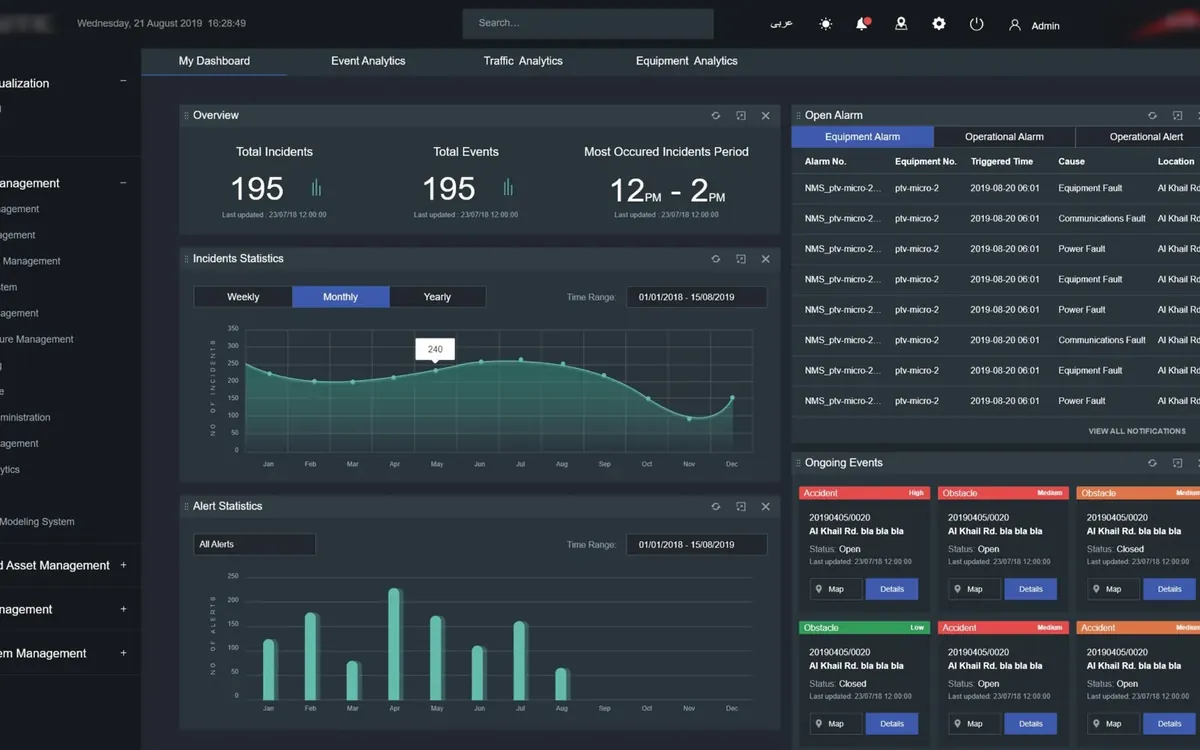Refresh the Incidents Statistics panel

tap(716, 259)
